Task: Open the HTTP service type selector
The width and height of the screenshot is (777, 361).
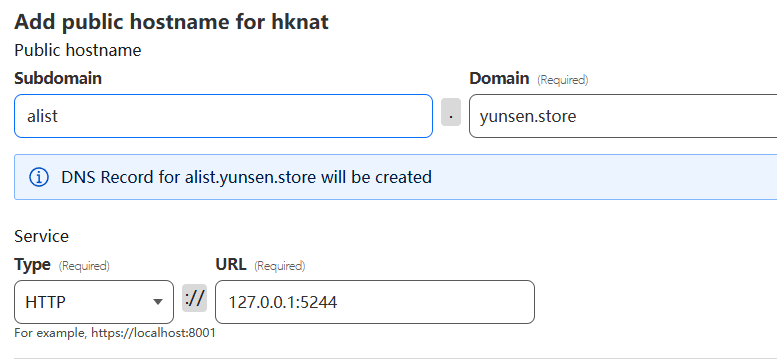Action: point(94,302)
